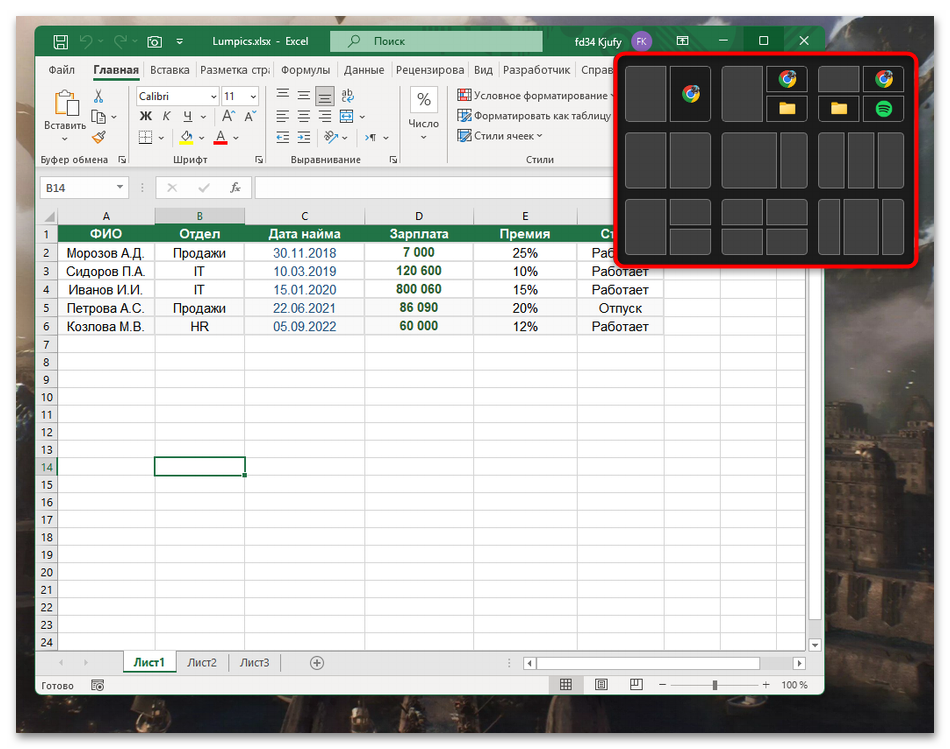The image size is (950, 749).
Task: Click the Вставить paste button
Action: pos(65,110)
